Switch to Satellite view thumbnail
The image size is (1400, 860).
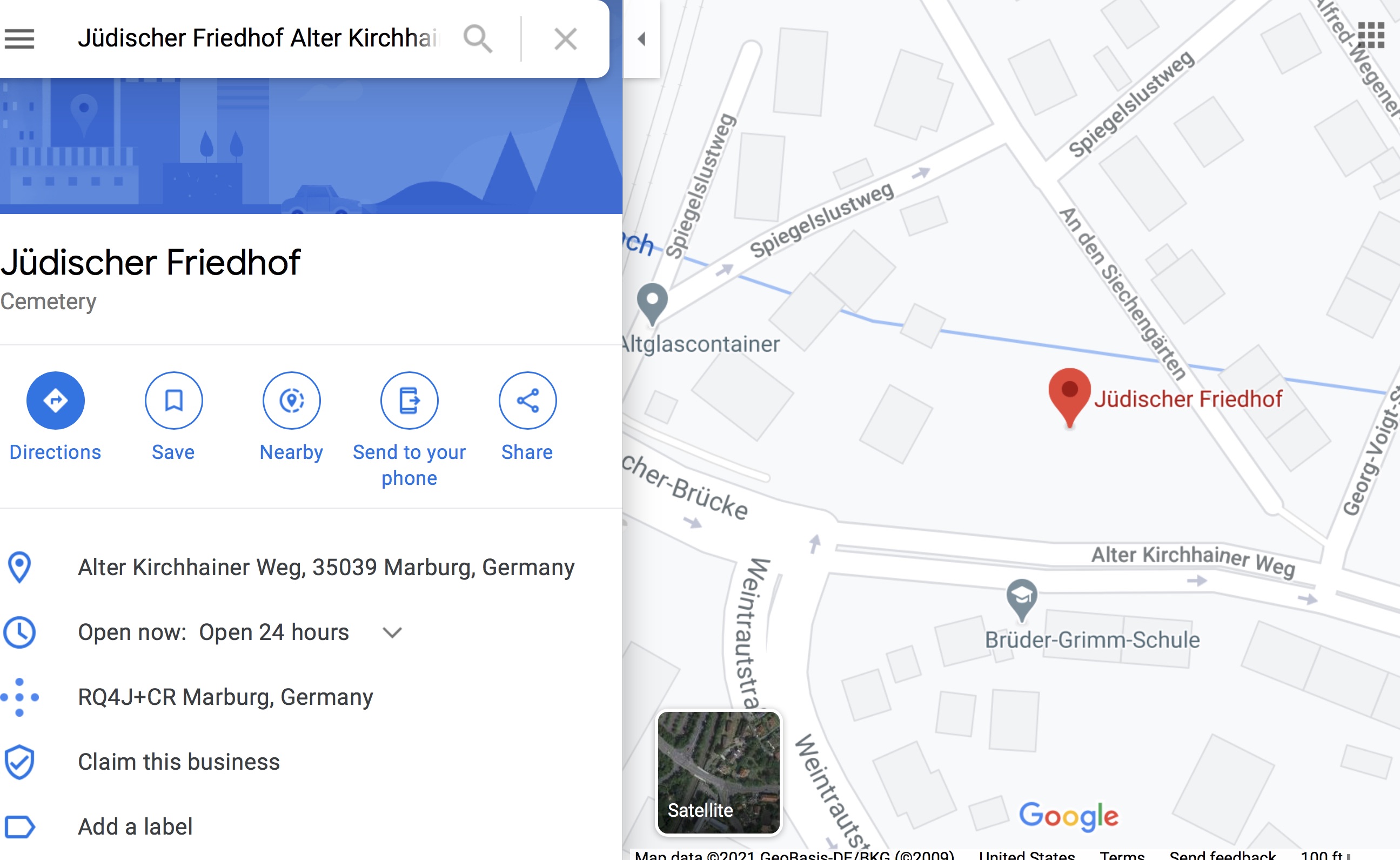[719, 772]
